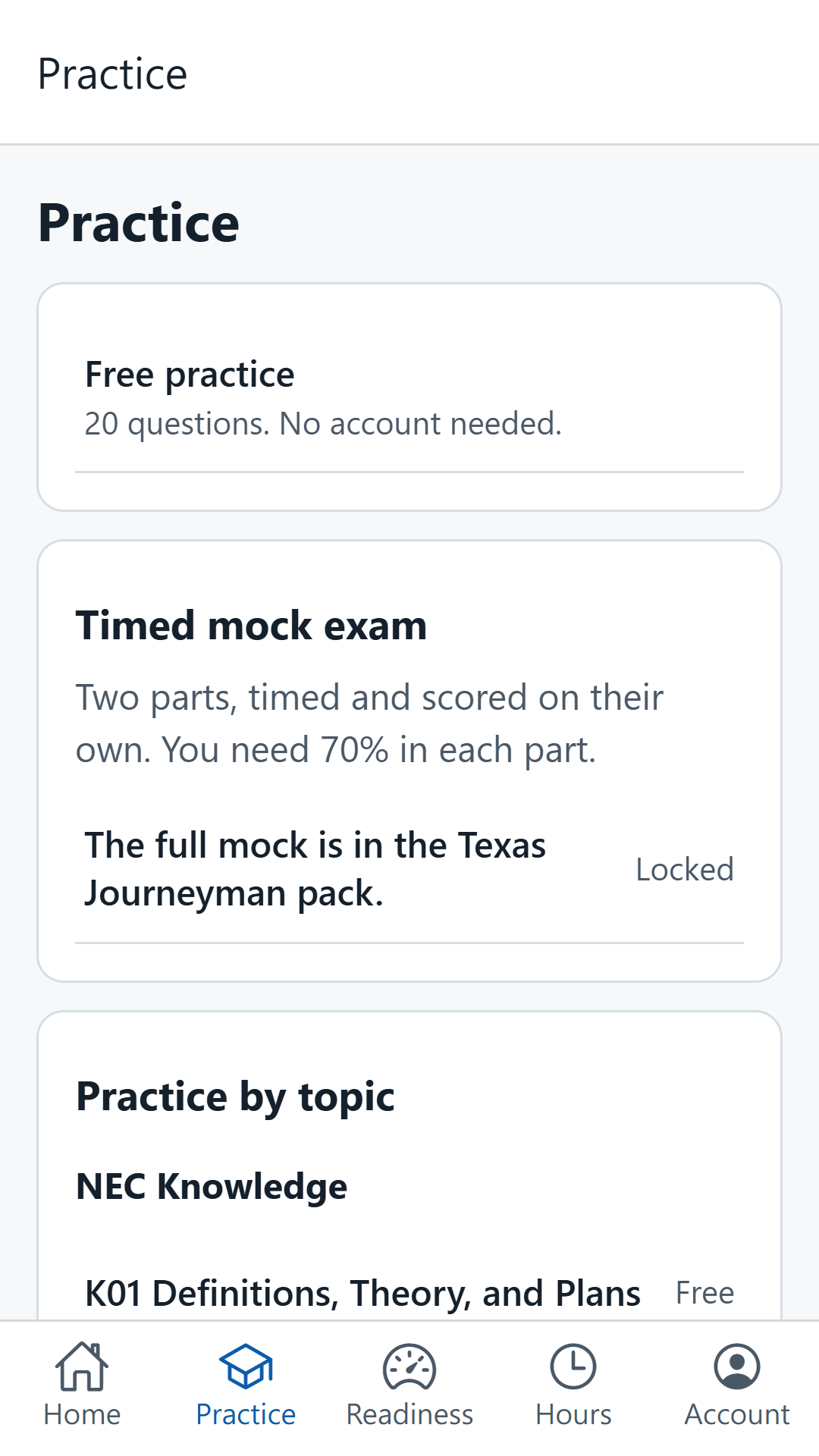Click the Timed mock exam heading
The width and height of the screenshot is (819, 1456).
point(251,626)
